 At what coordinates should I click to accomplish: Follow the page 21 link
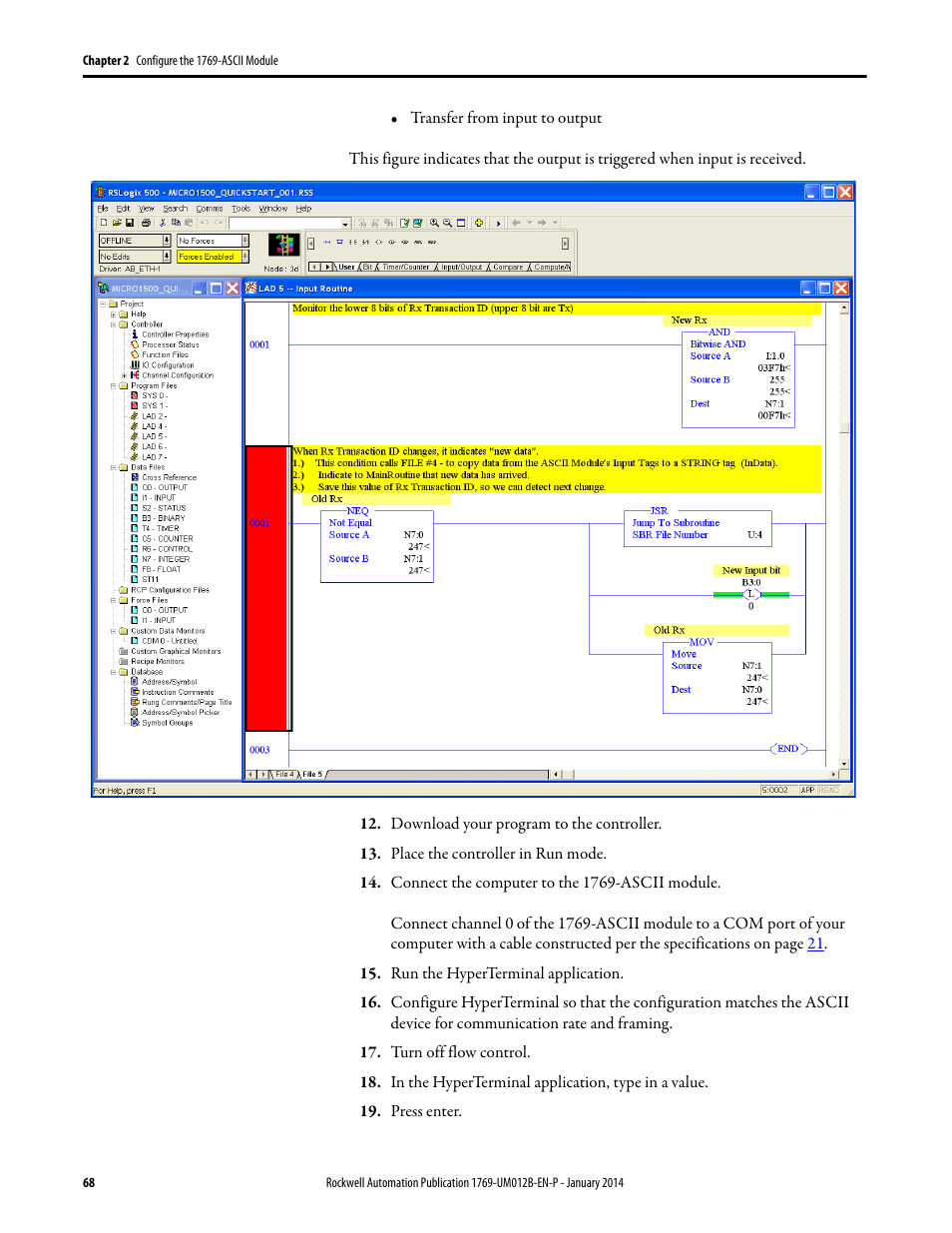pos(815,943)
